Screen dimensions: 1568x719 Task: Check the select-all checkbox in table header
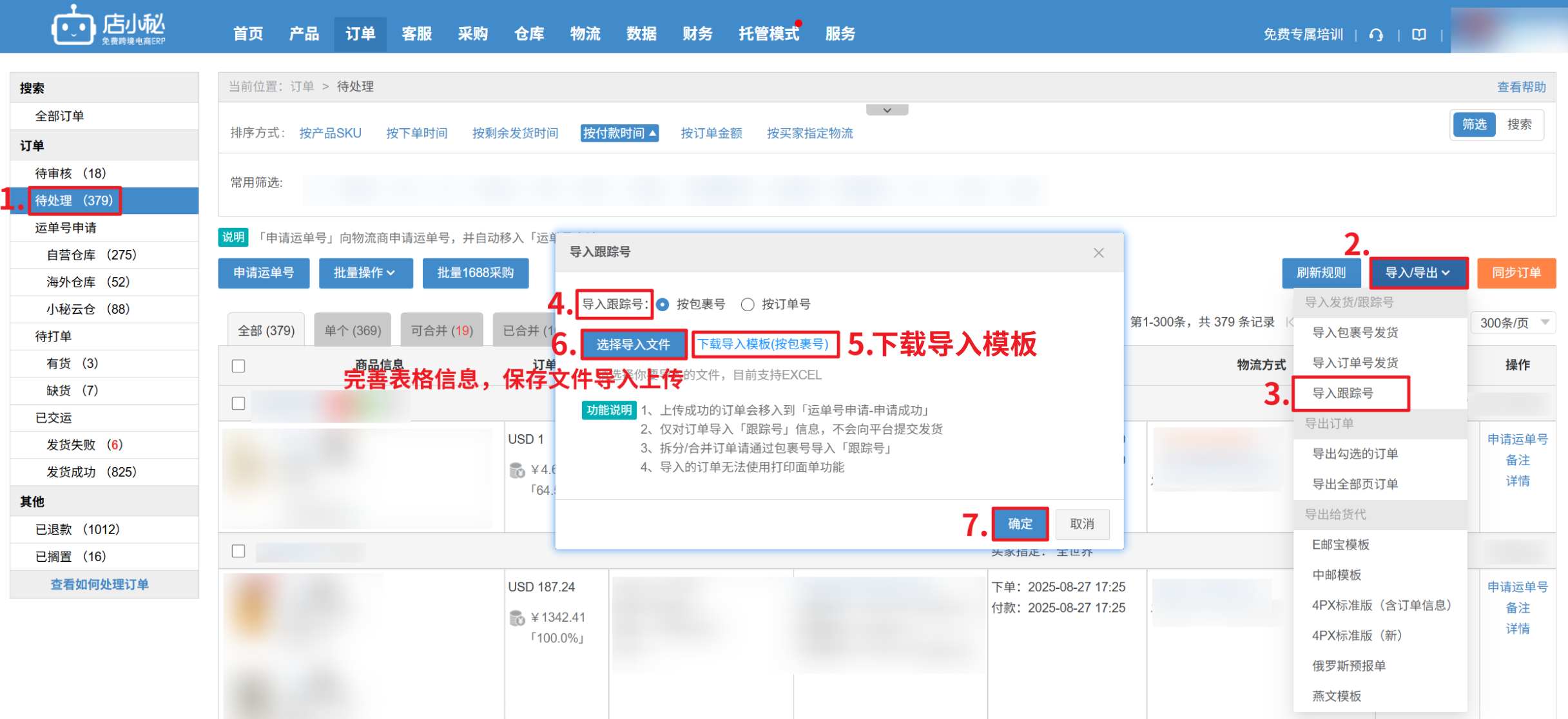tap(238, 366)
